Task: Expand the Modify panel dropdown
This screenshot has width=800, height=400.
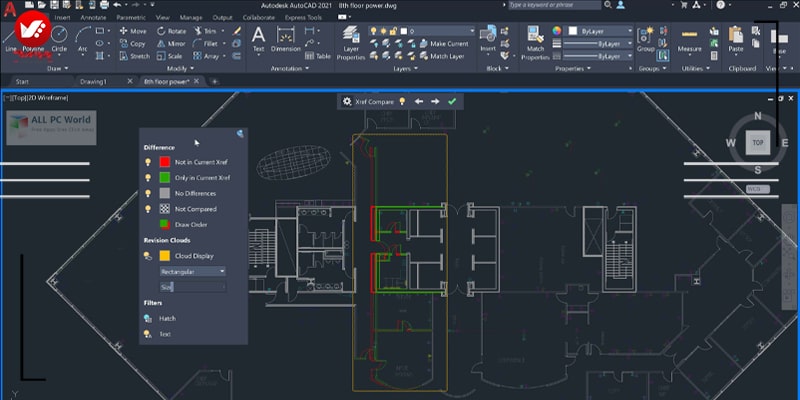Action: pyautogui.click(x=180, y=68)
